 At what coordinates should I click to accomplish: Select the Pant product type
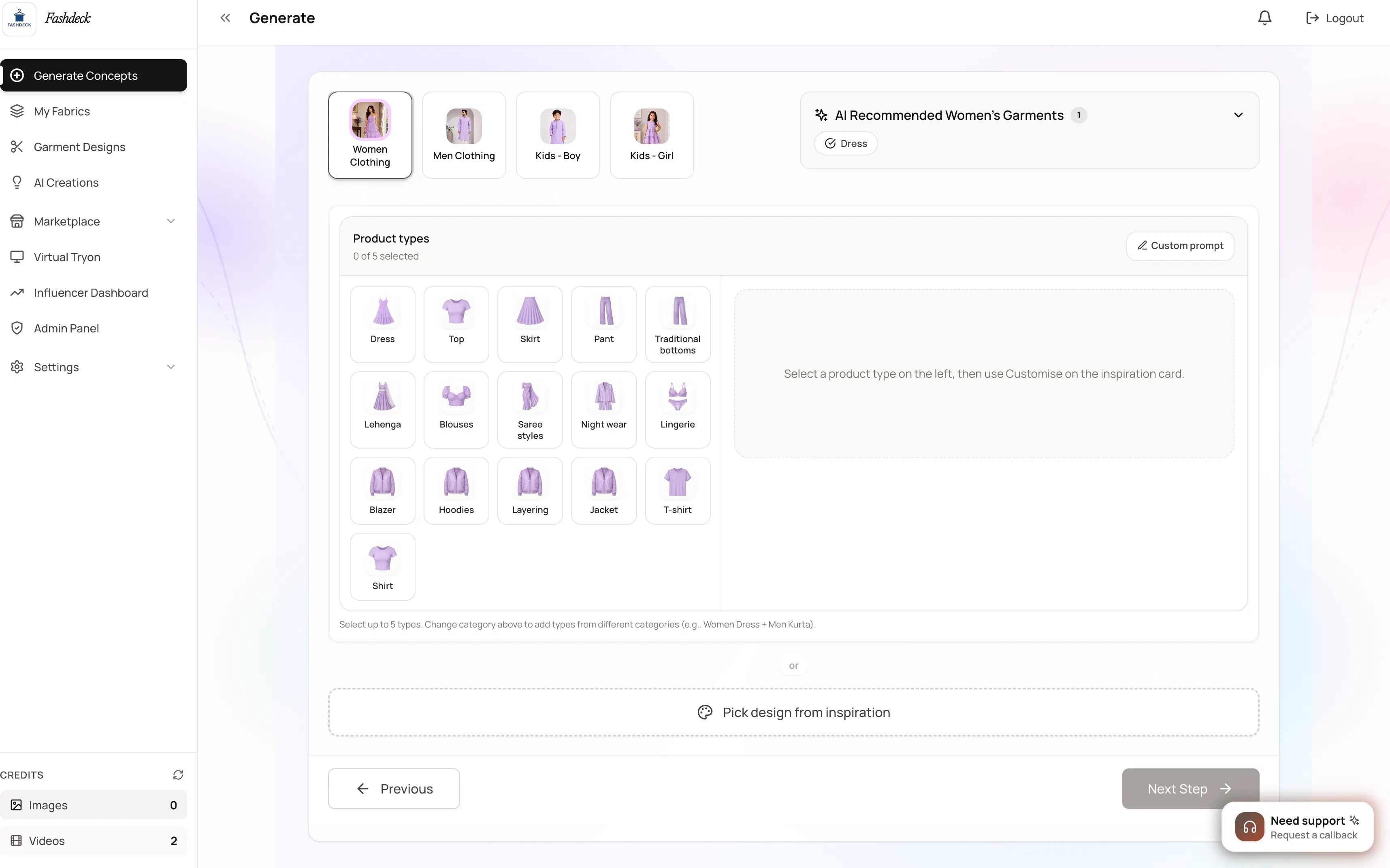coord(604,324)
